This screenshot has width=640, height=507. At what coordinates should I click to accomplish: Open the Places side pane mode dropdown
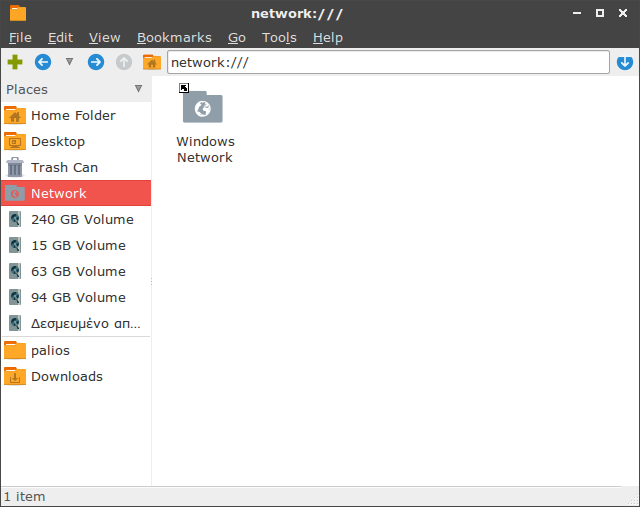pos(138,89)
